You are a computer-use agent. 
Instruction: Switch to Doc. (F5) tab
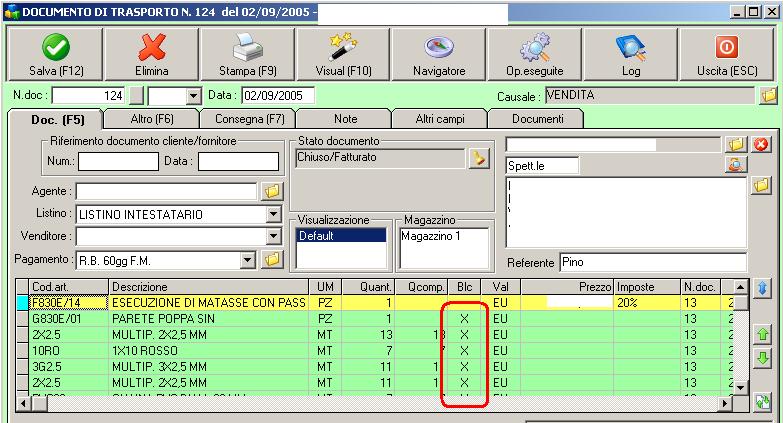[x=57, y=120]
